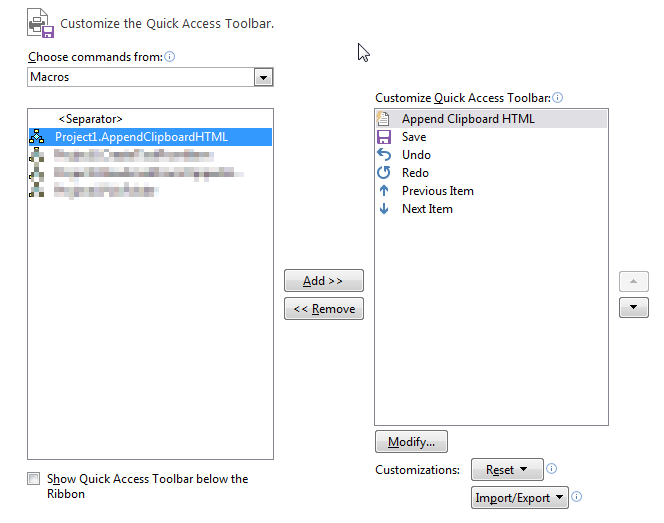Click info icon beside Customize Quick Access Toolbar

coord(558,98)
